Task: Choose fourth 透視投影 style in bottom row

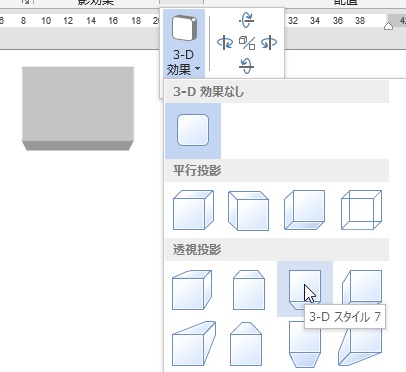Action: [360, 348]
